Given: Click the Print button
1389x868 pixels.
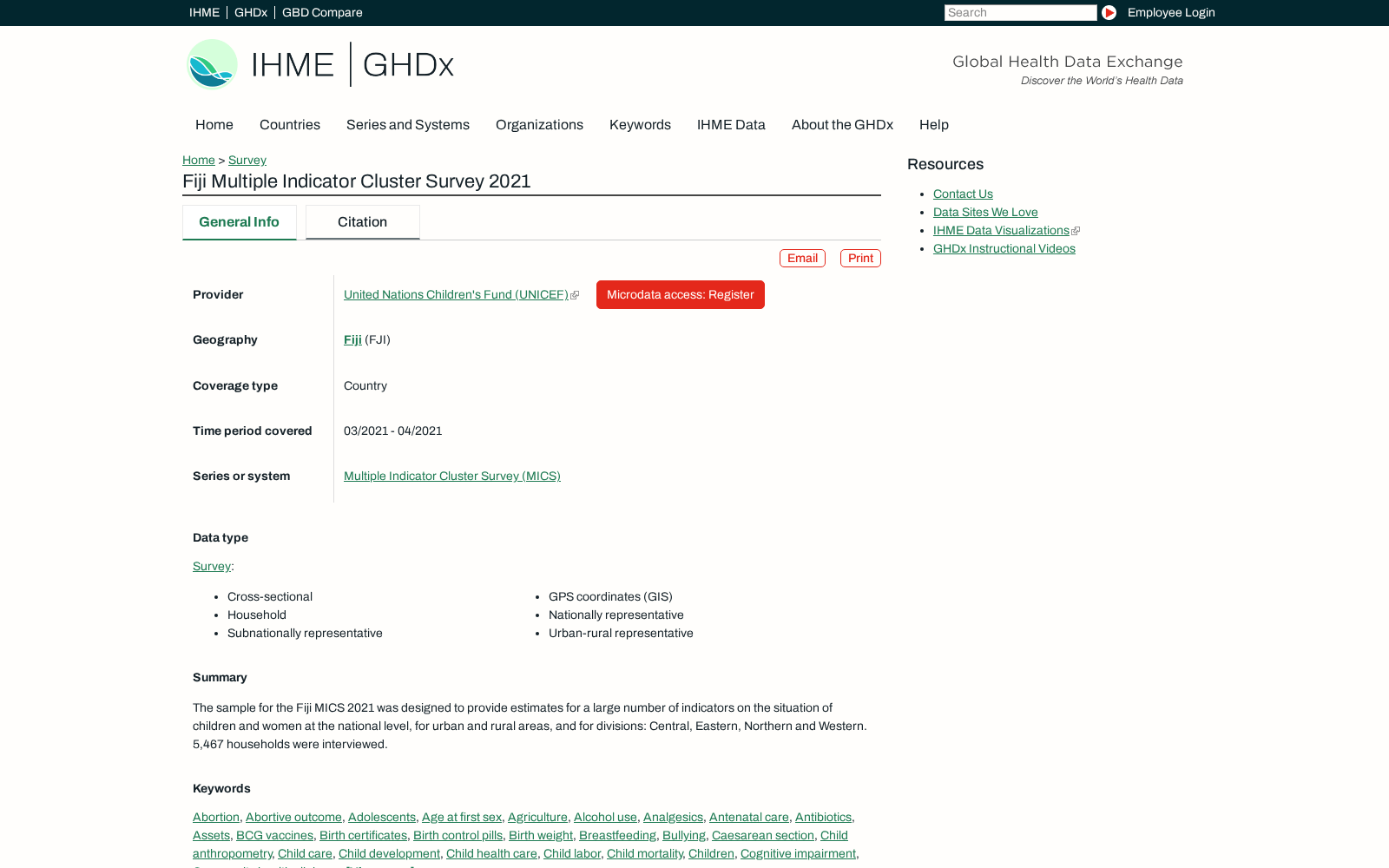Looking at the screenshot, I should [x=860, y=258].
